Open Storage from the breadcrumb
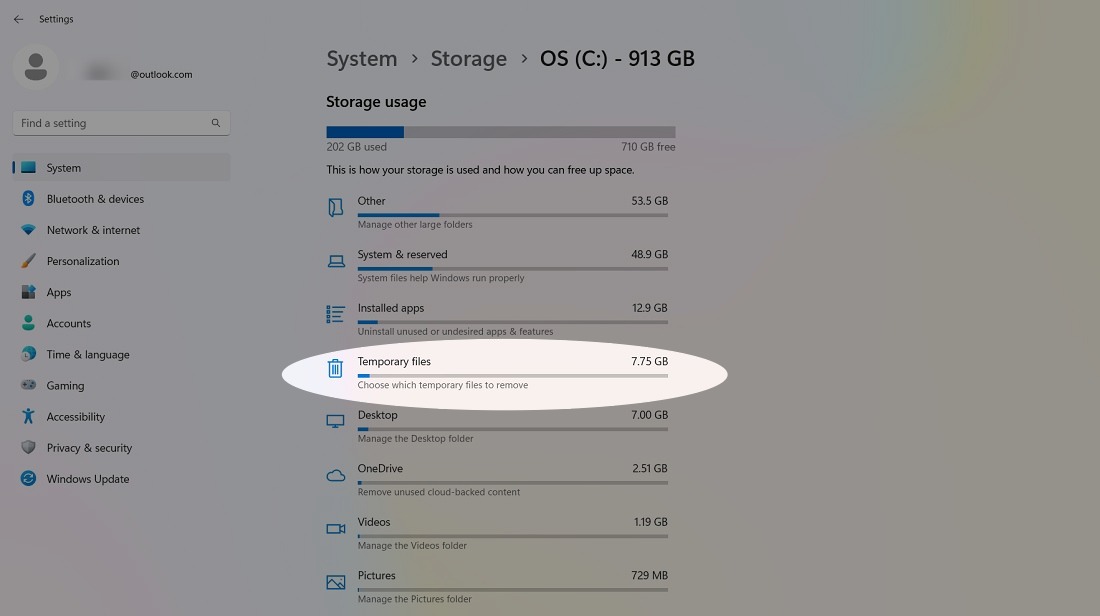 [469, 58]
